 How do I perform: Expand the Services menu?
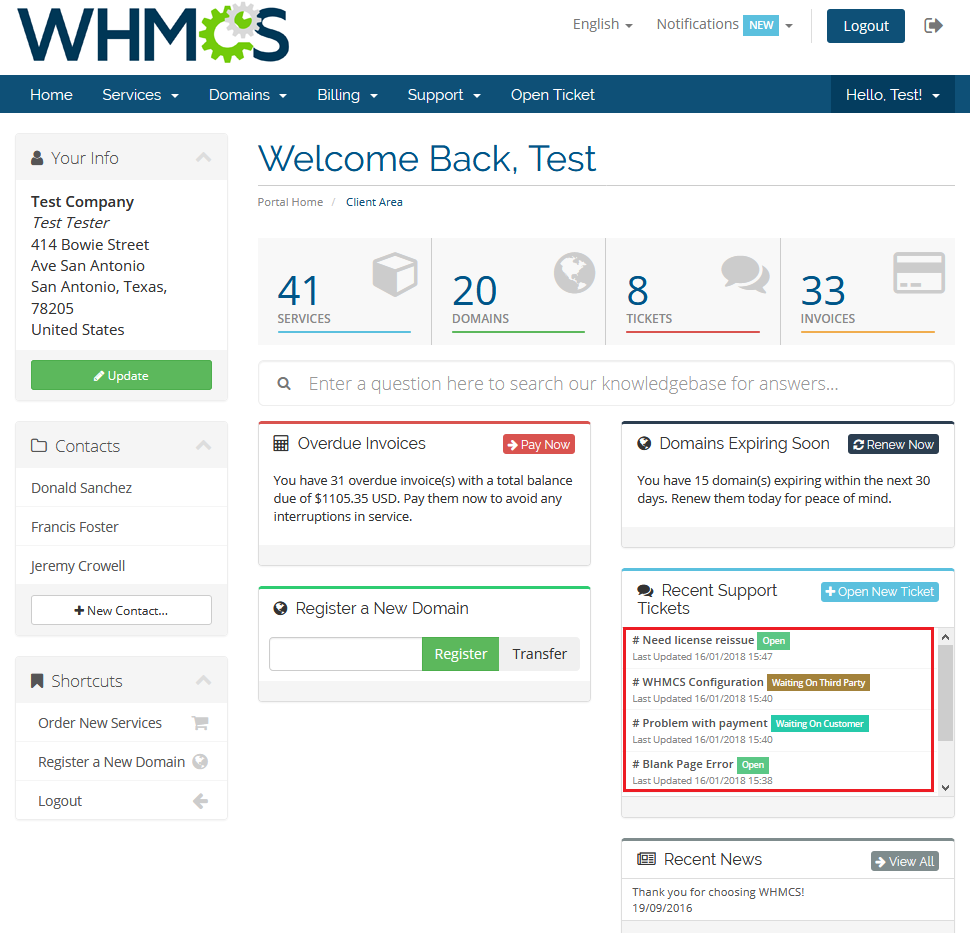pyautogui.click(x=140, y=95)
